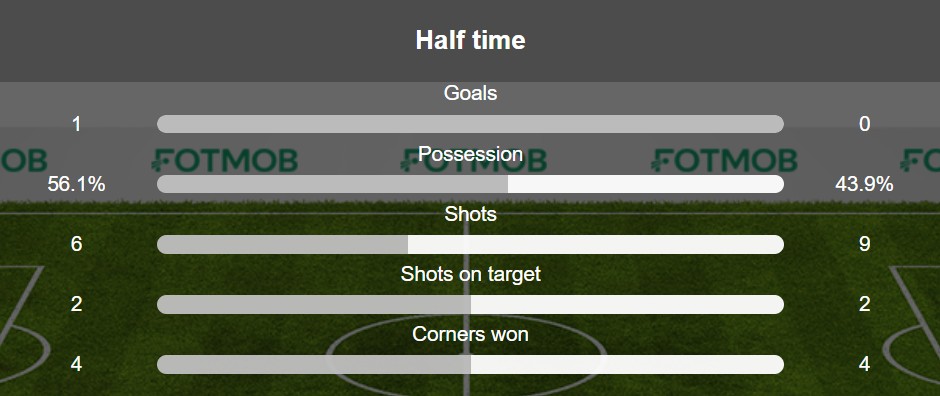Select home team's 4 corners value

click(76, 364)
